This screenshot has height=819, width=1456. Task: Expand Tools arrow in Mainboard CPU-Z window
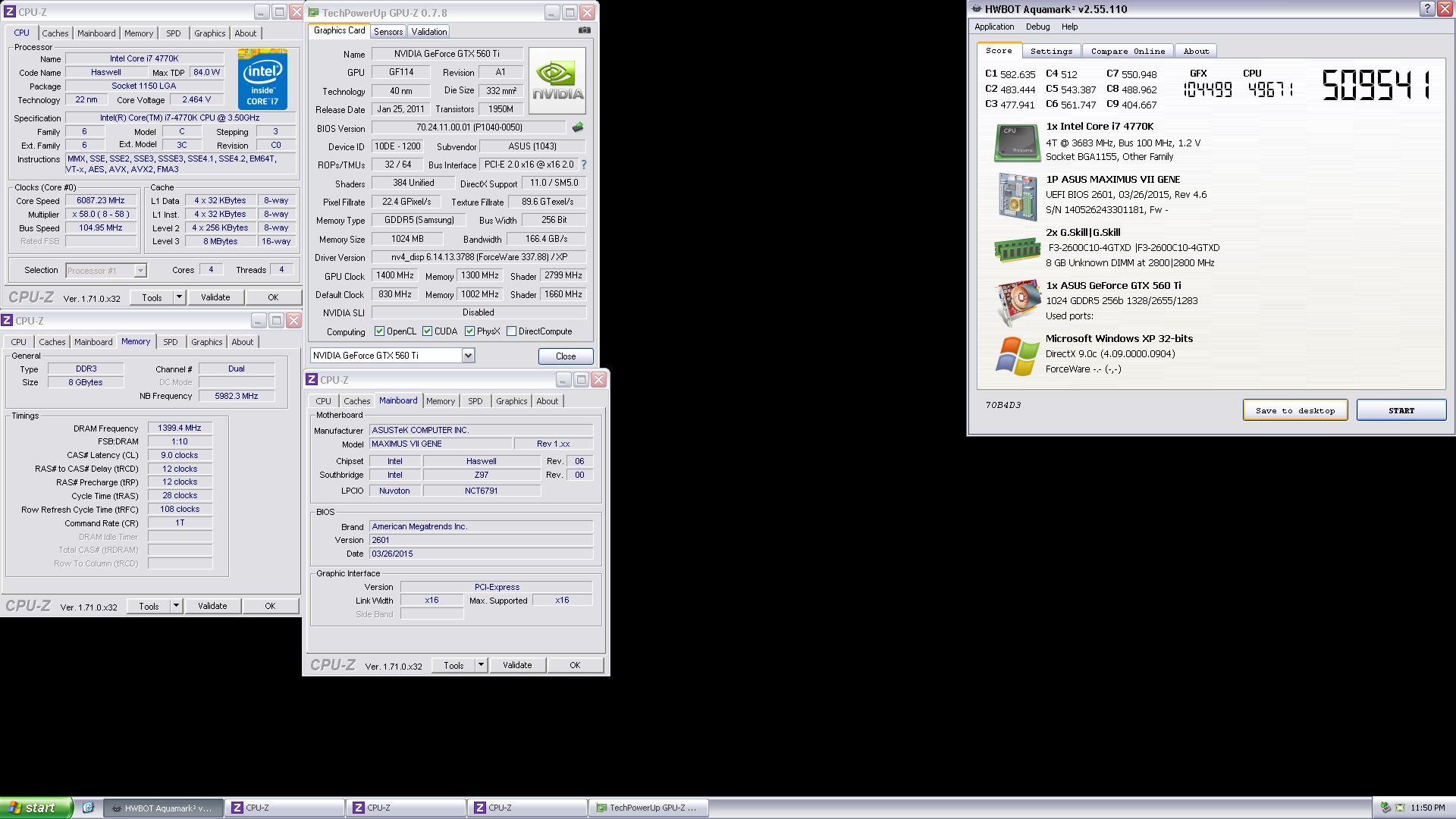pos(481,665)
